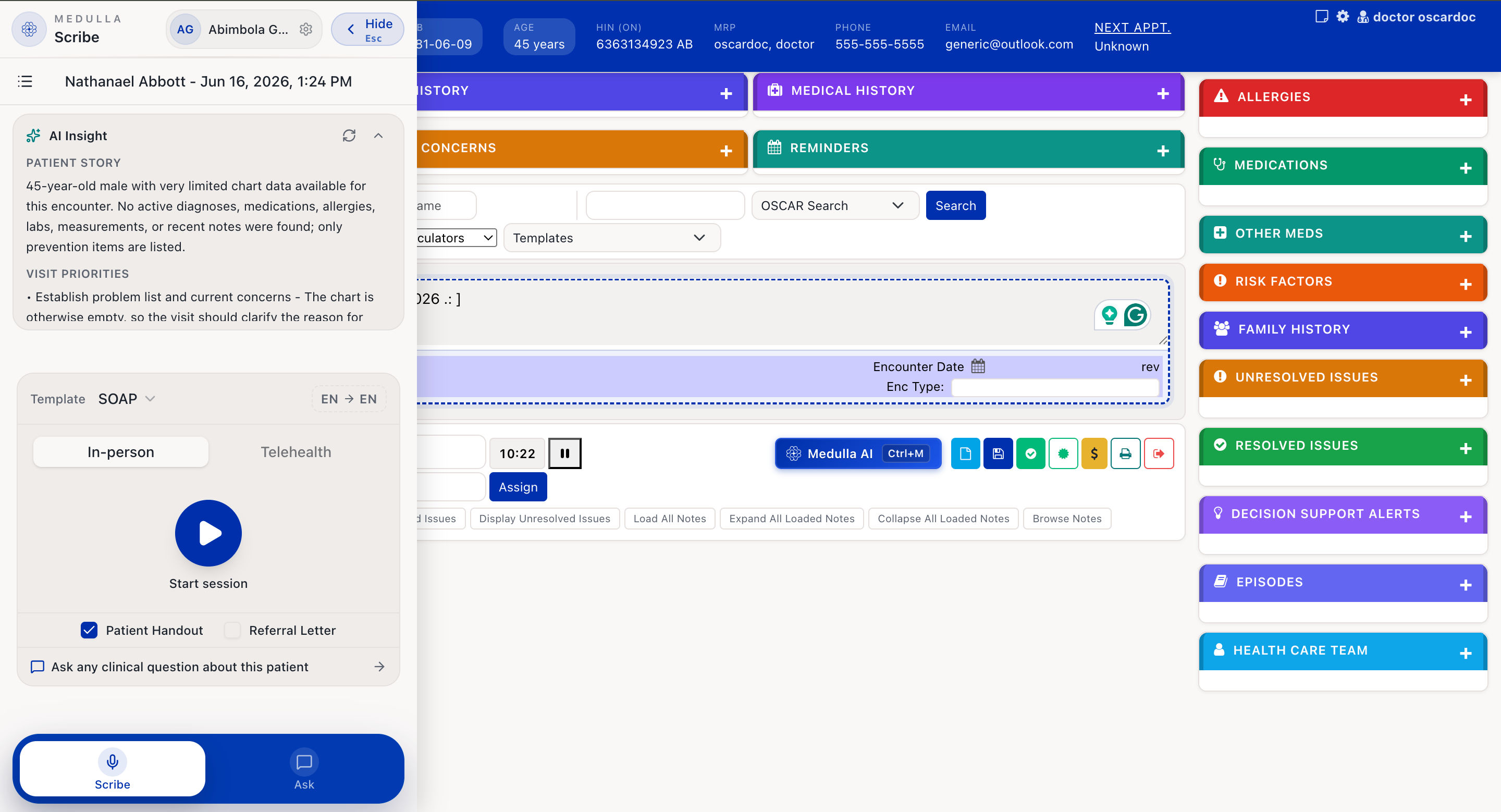Viewport: 1501px width, 812px height.
Task: Open the Episodes panel header
Action: click(x=1343, y=583)
